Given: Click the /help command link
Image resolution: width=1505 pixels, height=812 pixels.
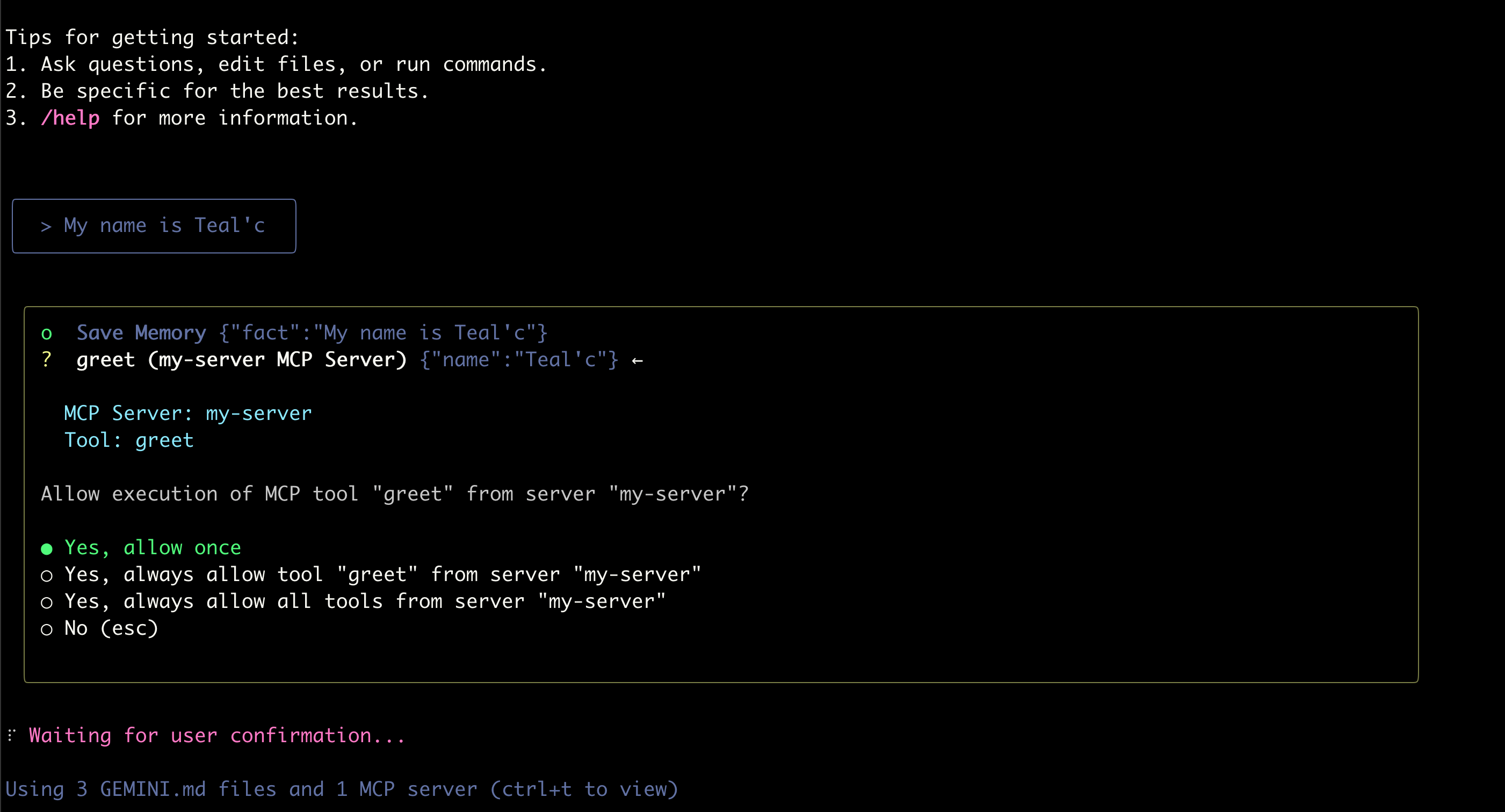Looking at the screenshot, I should 70,118.
